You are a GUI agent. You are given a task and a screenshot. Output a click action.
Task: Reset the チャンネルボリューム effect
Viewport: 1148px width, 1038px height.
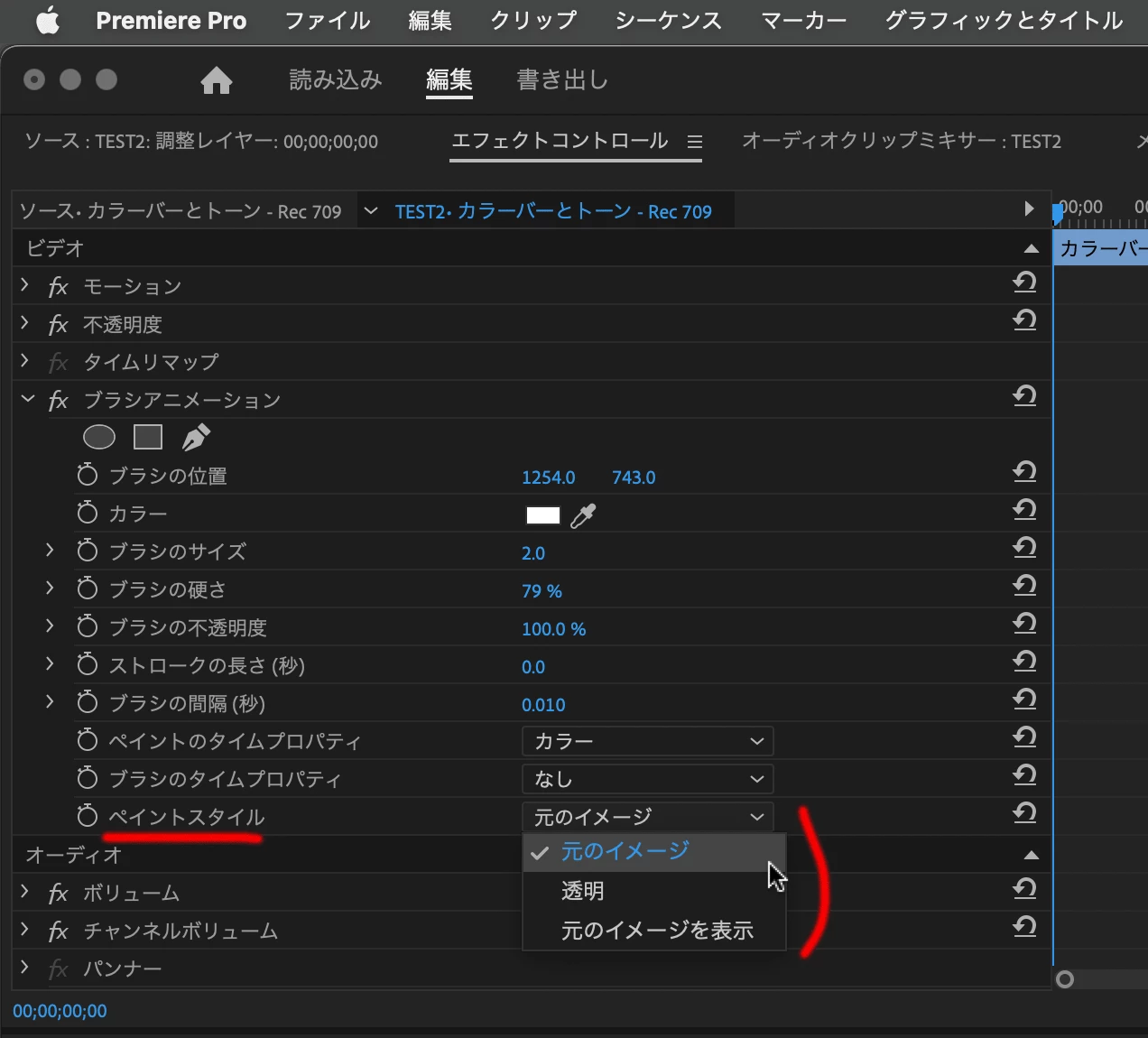pos(1024,928)
